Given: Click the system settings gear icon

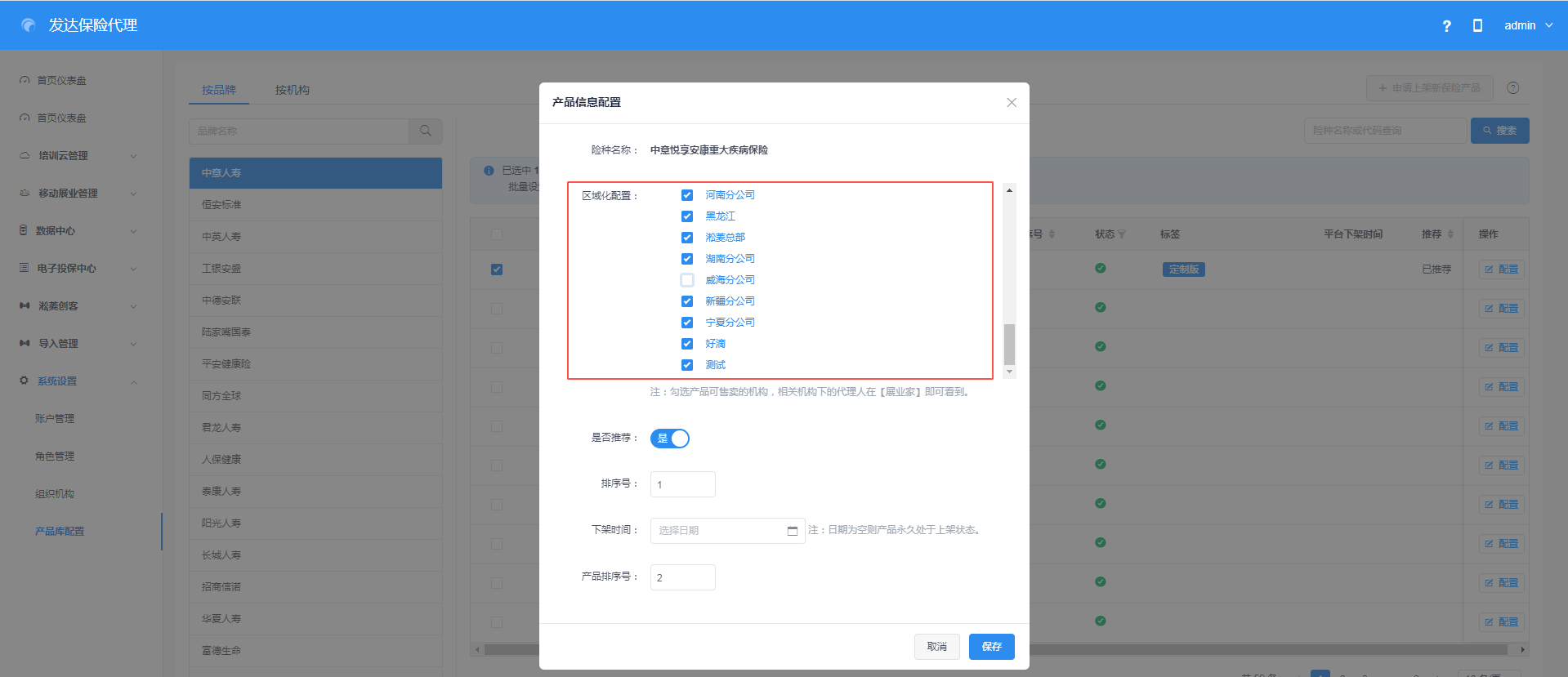Looking at the screenshot, I should tap(24, 381).
